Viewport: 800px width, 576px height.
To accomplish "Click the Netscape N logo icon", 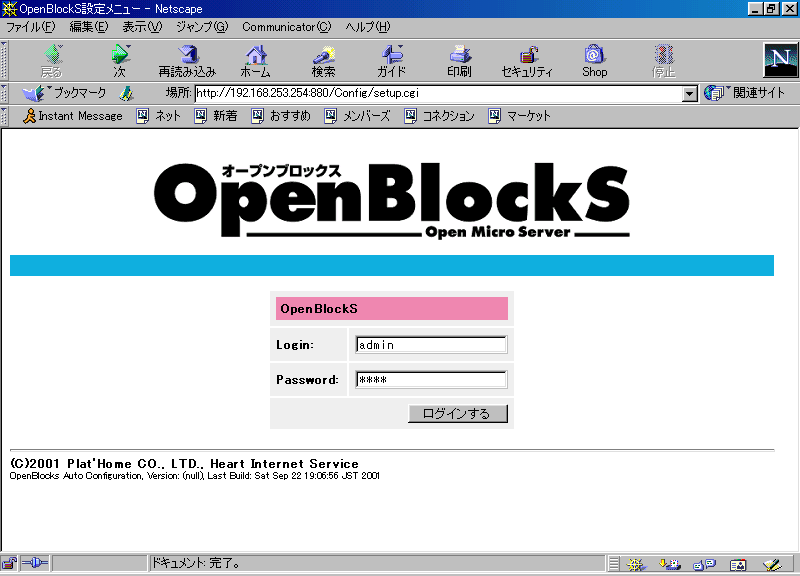I will point(781,60).
